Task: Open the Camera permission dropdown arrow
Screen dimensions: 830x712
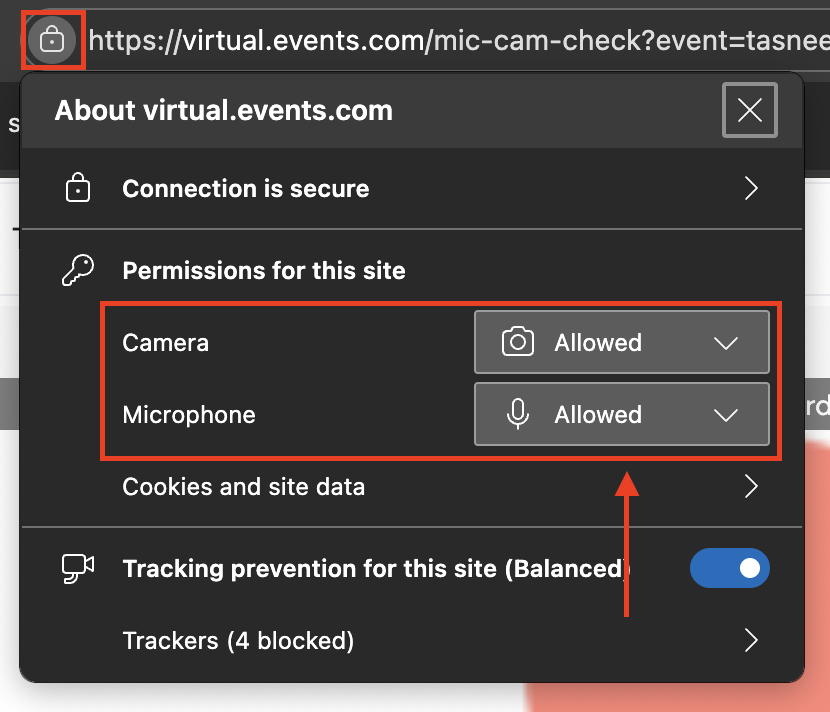Action: point(726,343)
